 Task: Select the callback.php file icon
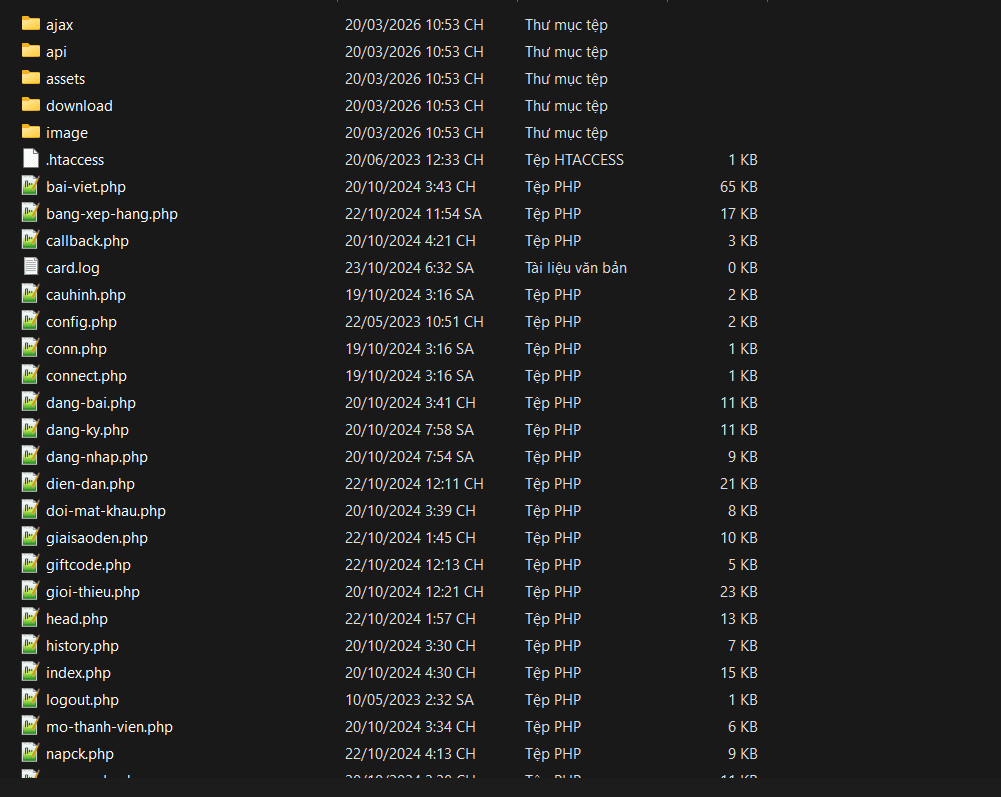pos(31,239)
